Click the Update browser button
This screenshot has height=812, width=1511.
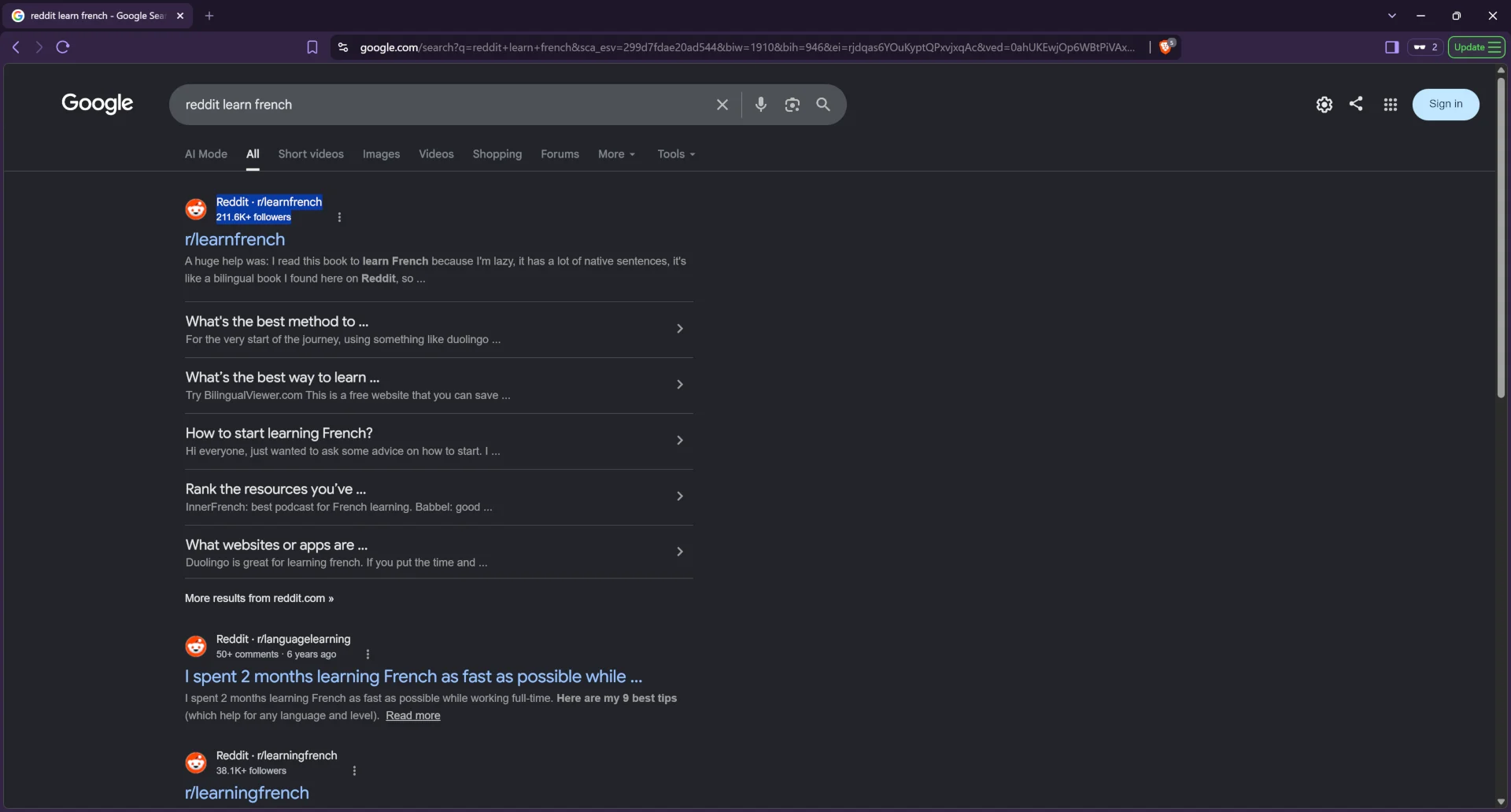click(x=1477, y=47)
